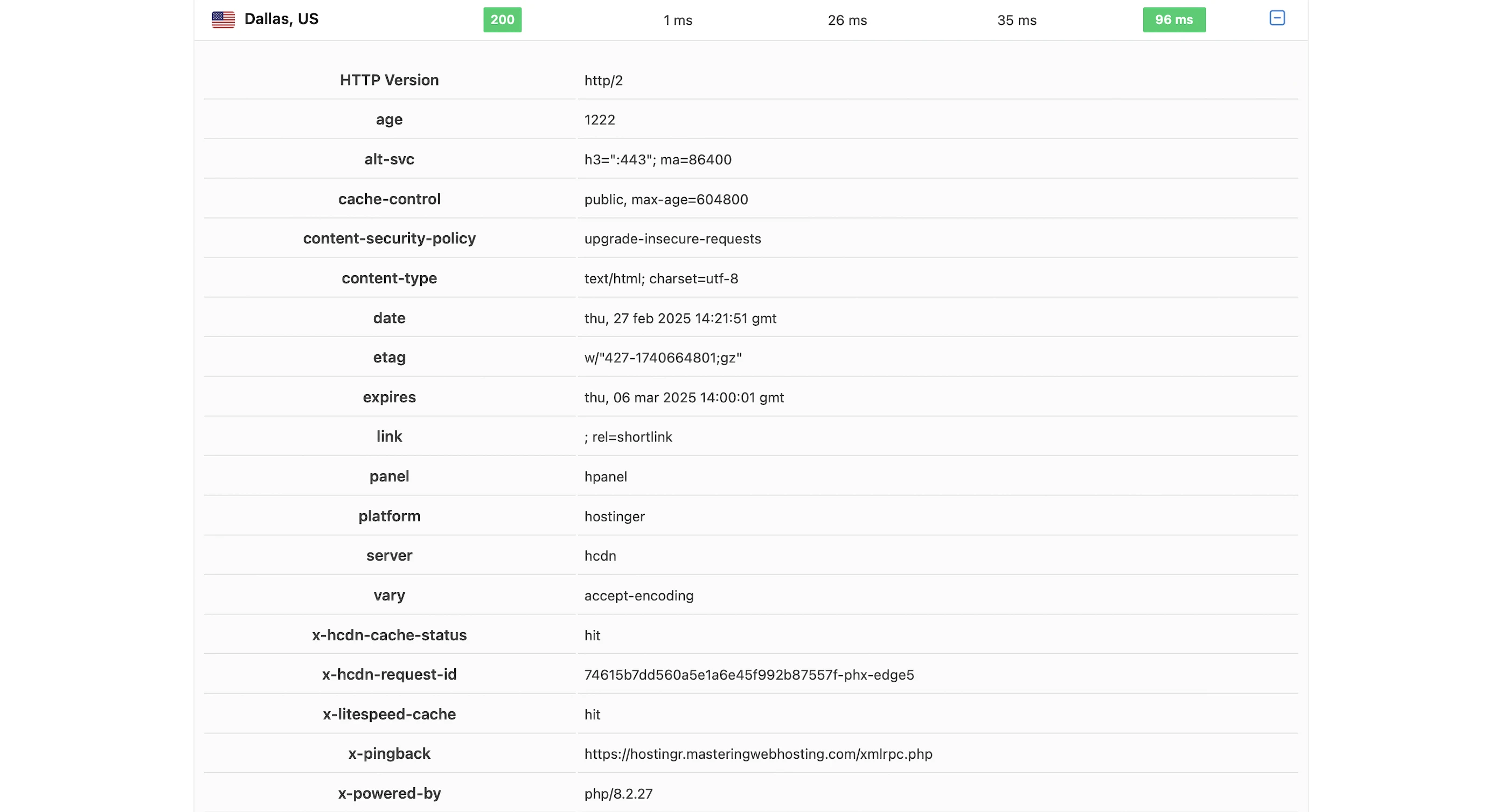The image size is (1502, 812).
Task: Select the http/2 version value
Action: (x=603, y=80)
